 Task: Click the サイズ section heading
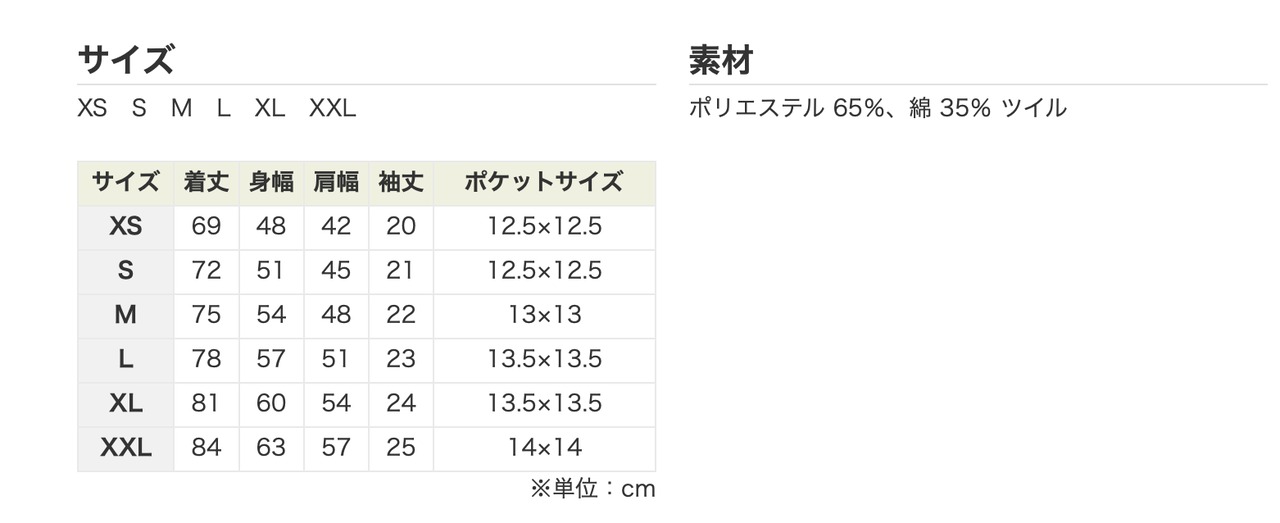pos(125,60)
